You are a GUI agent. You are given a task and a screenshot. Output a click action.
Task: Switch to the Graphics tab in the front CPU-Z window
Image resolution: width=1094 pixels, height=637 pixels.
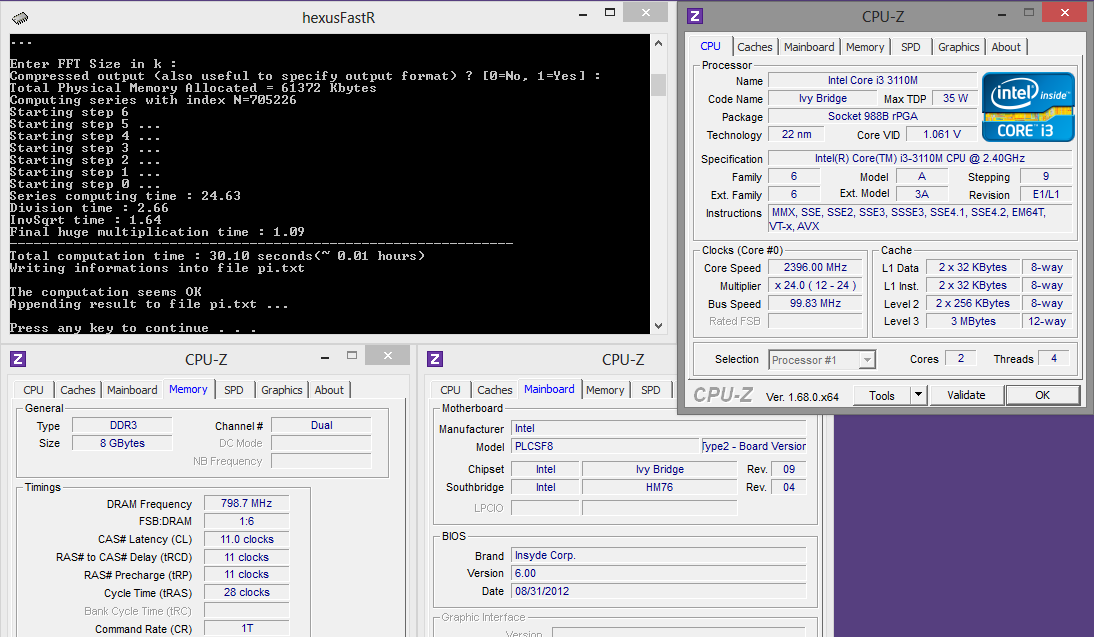click(x=959, y=47)
